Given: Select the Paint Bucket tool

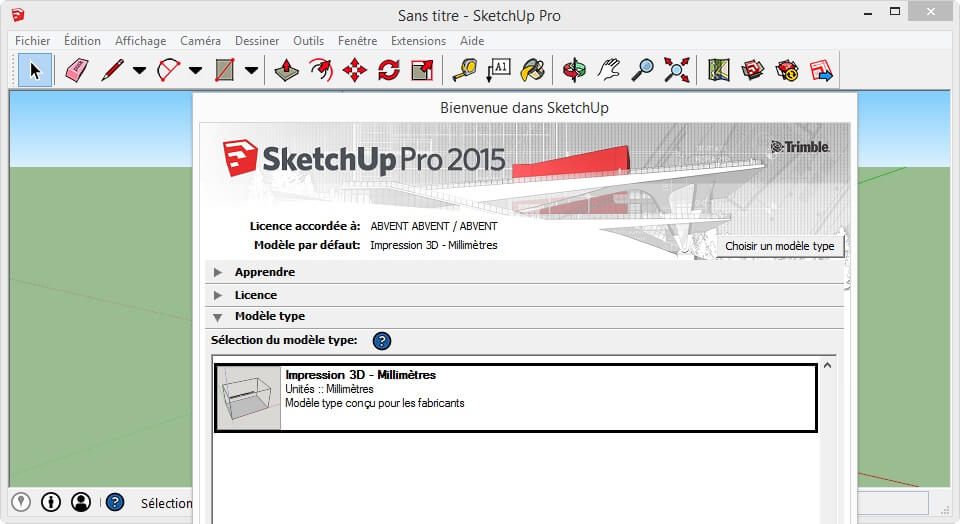Looking at the screenshot, I should (x=533, y=70).
